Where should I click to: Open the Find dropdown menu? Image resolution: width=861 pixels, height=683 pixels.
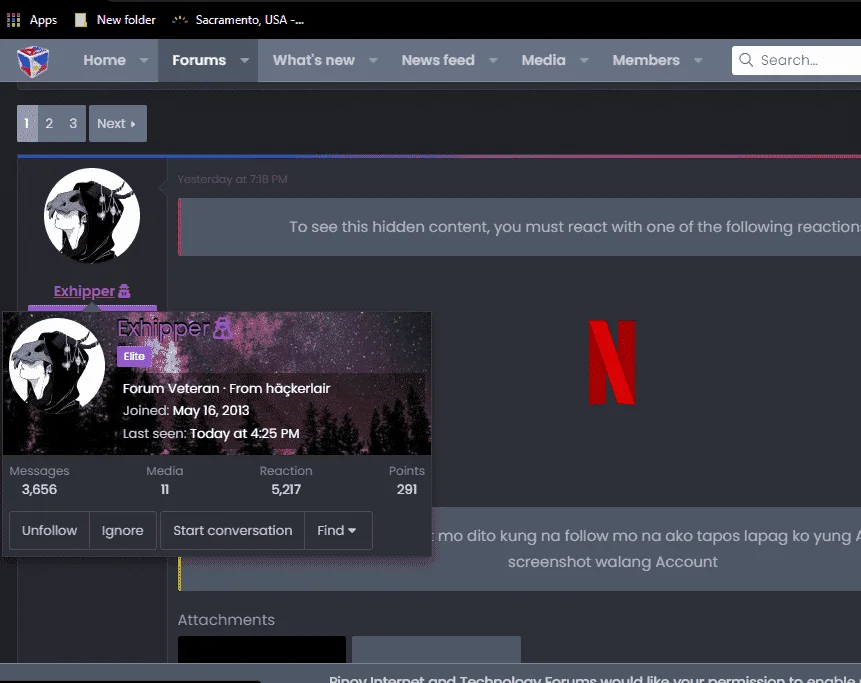click(x=338, y=530)
